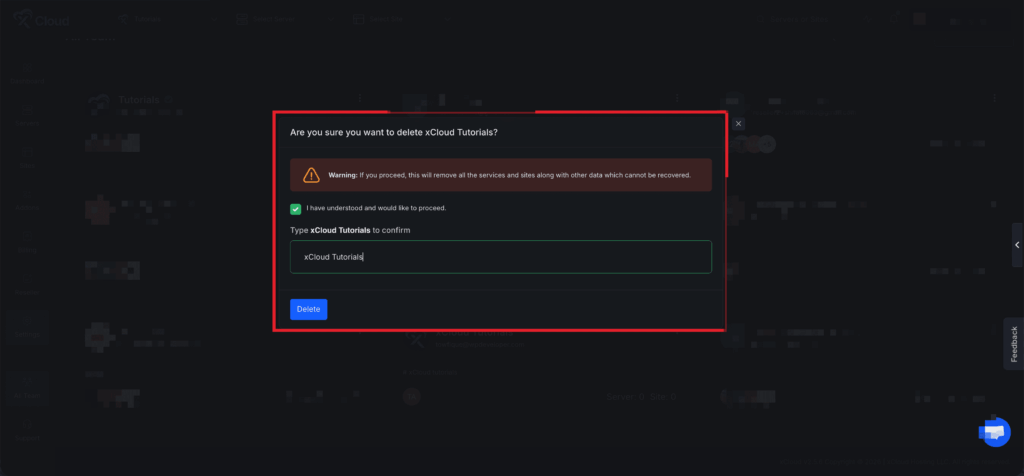Viewport: 1024px width, 476px height.
Task: Open Support in the left sidebar
Action: click(27, 432)
